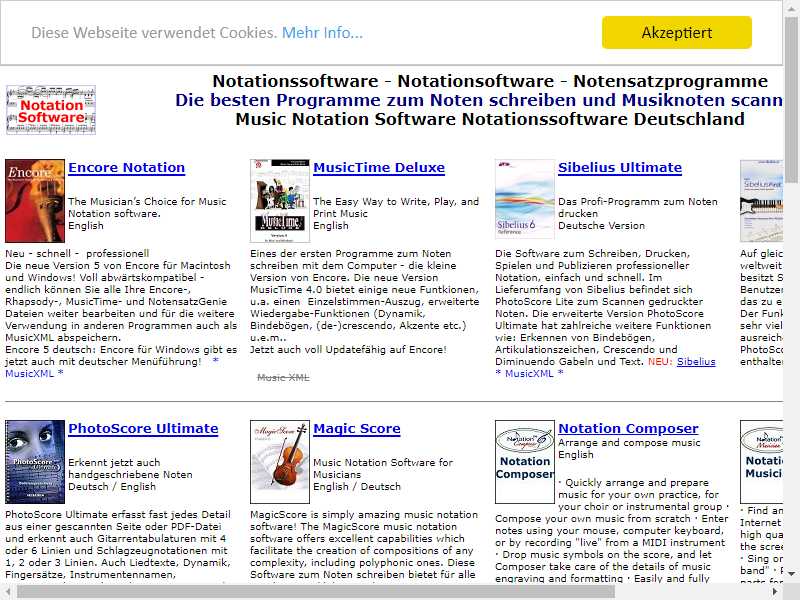Click the horizontal scrollbar left arrow

click(x=8, y=592)
